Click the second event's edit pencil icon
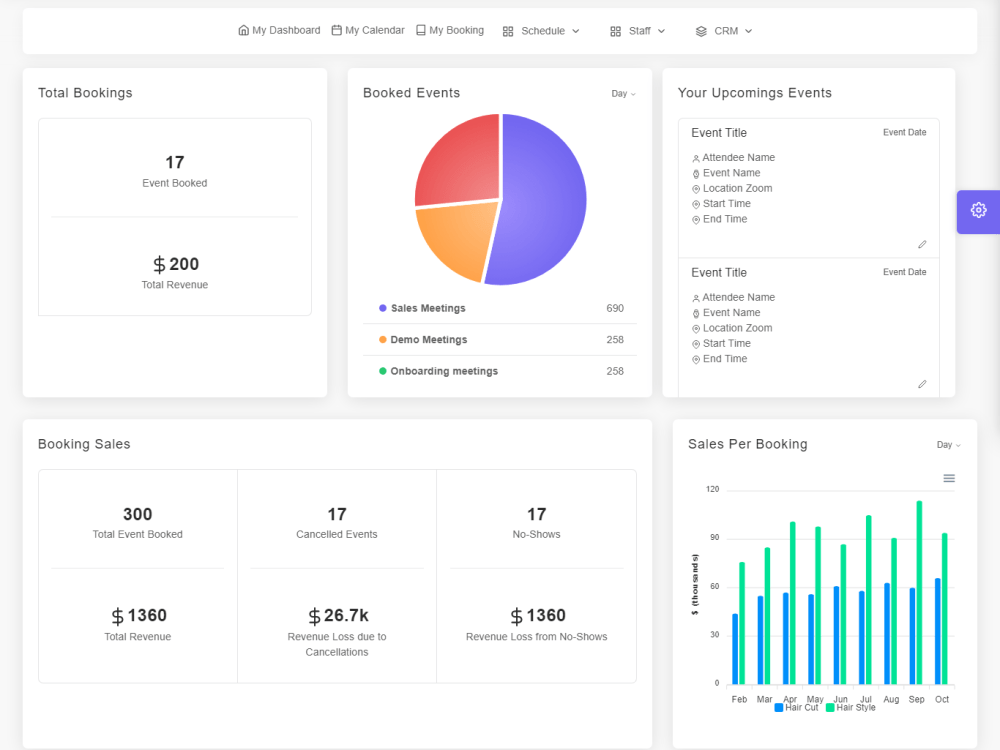Screen dimensions: 1000x750 pyautogui.click(x=922, y=384)
